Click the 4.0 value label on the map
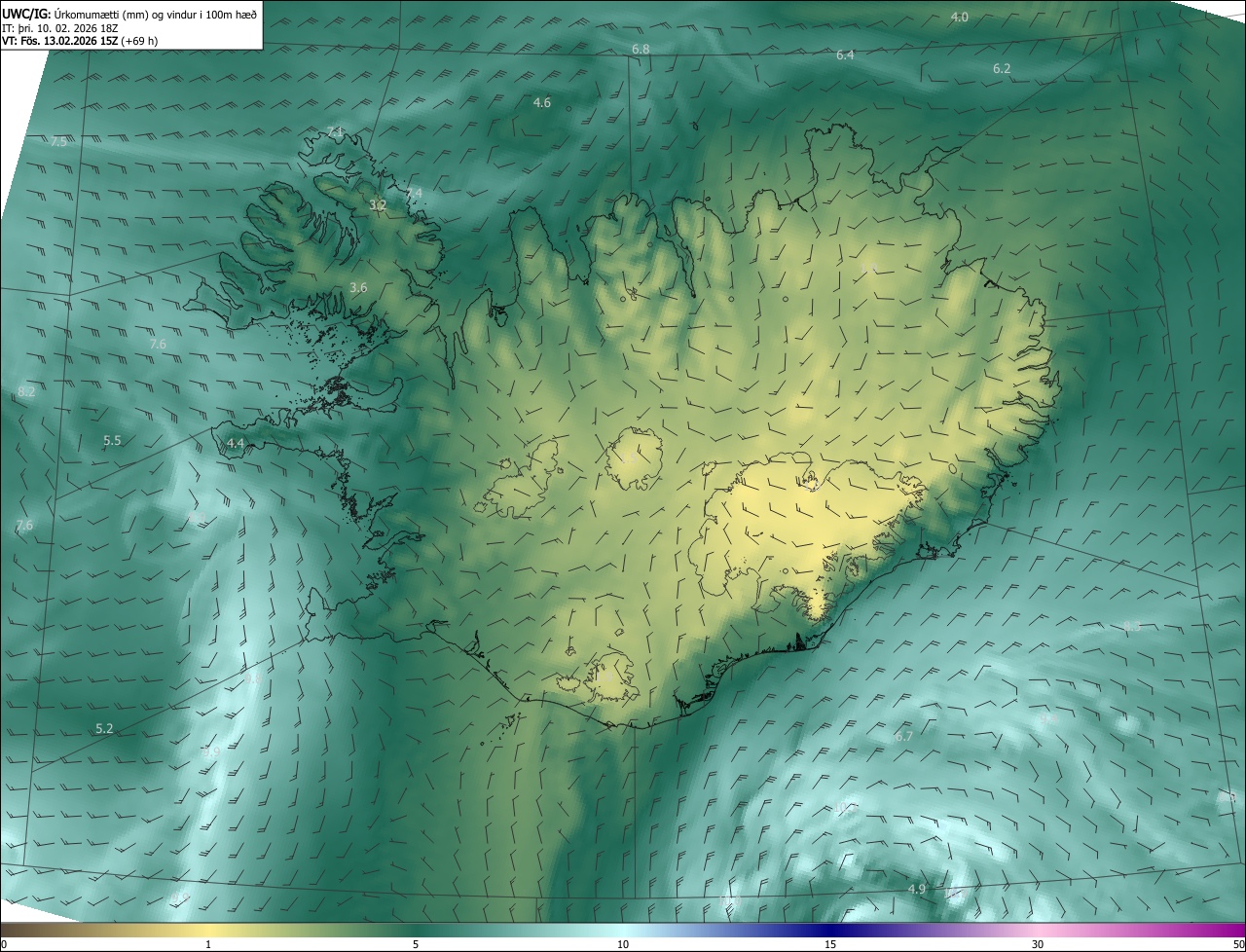Screen dimensions: 1246x952 pos(960,17)
